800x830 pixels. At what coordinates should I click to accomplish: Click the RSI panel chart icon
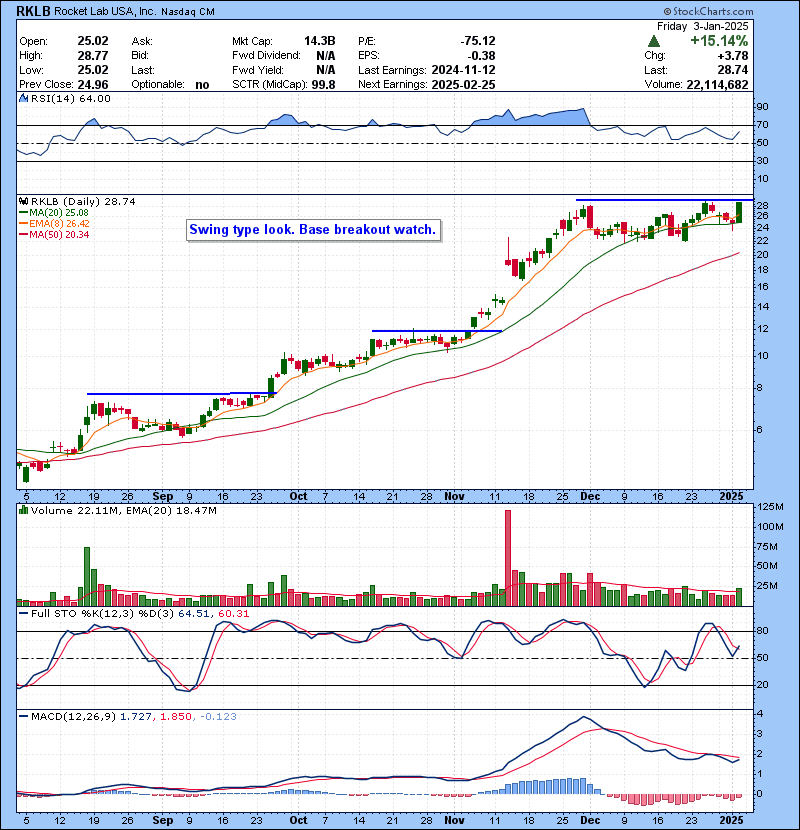click(x=23, y=98)
